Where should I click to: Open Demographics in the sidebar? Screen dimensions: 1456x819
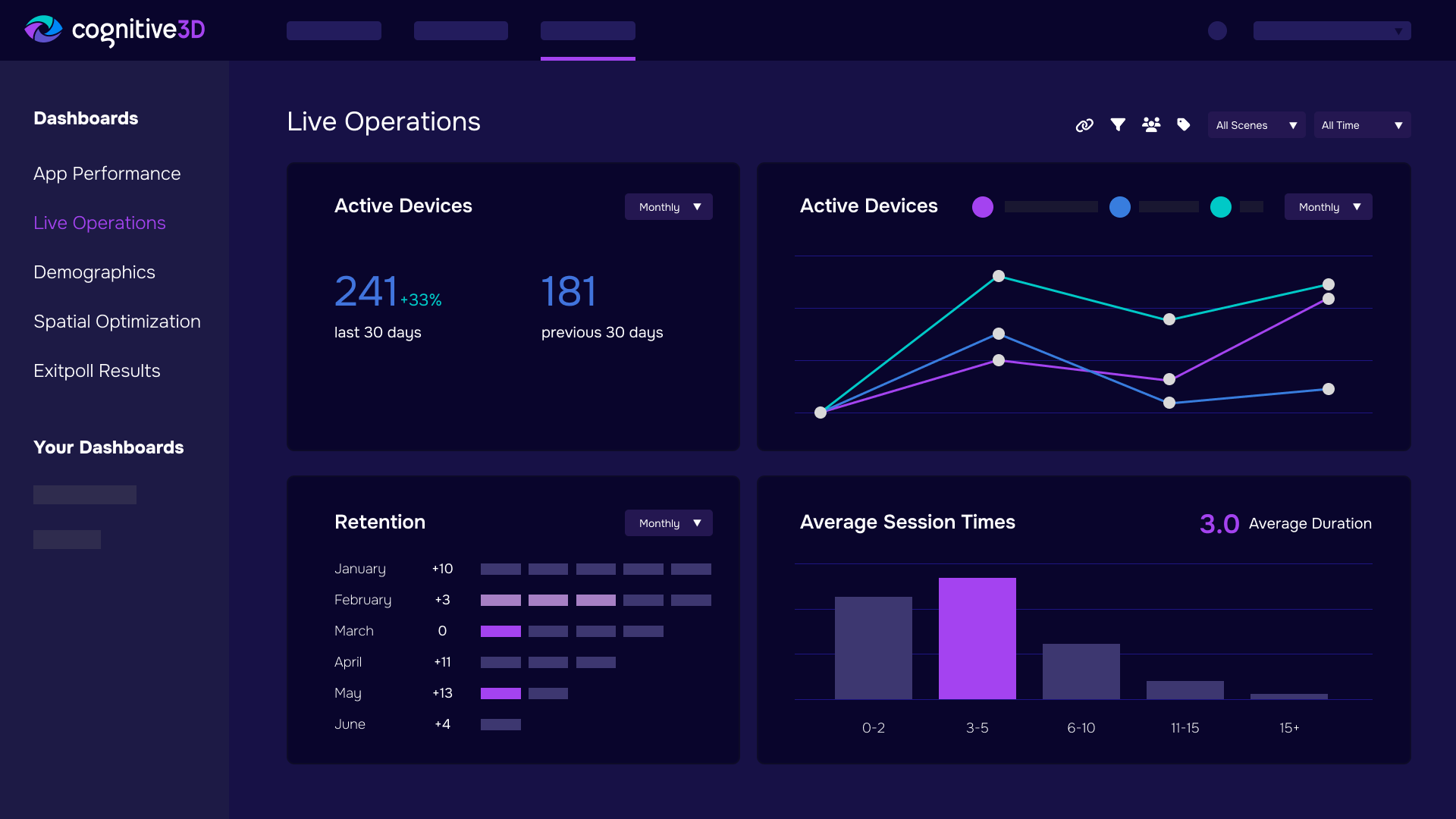click(x=94, y=272)
